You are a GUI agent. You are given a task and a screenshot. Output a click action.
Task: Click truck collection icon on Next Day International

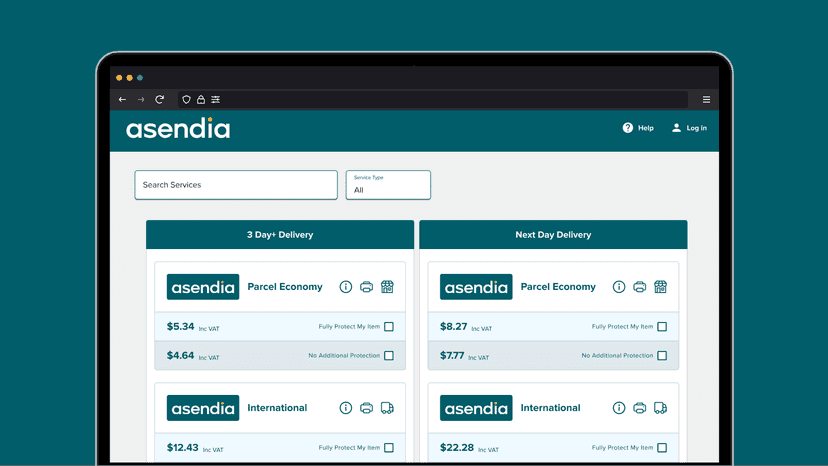pyautogui.click(x=660, y=408)
